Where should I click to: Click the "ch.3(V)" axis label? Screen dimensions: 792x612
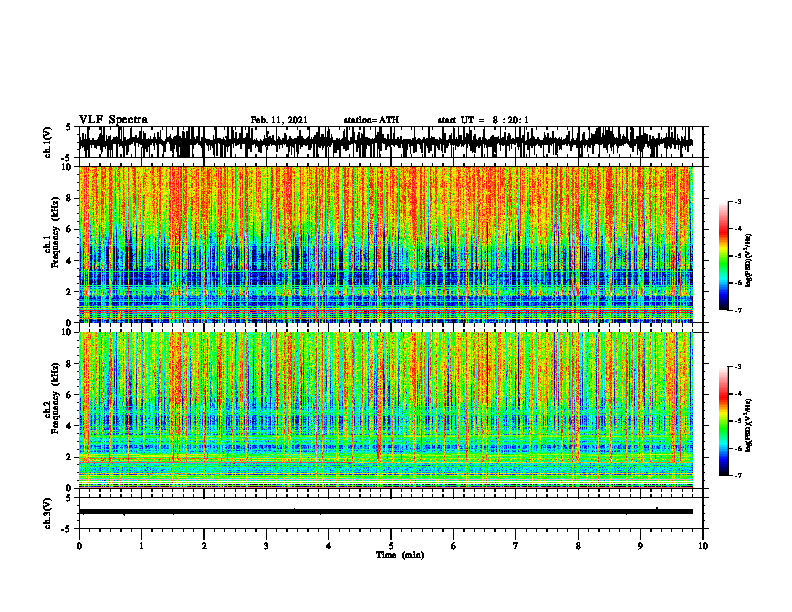click(x=48, y=514)
